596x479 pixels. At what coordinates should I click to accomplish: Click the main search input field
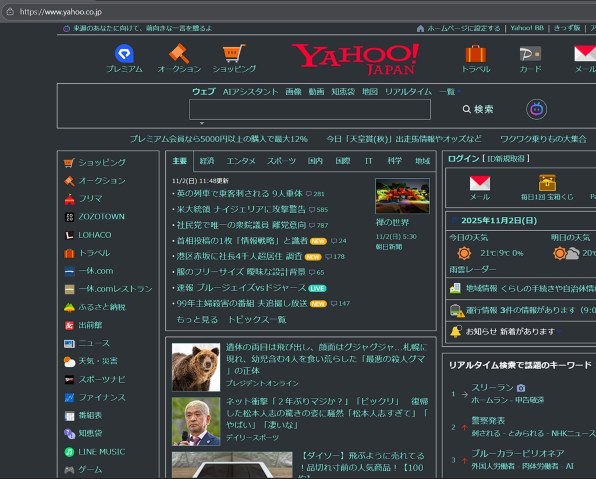click(310, 109)
